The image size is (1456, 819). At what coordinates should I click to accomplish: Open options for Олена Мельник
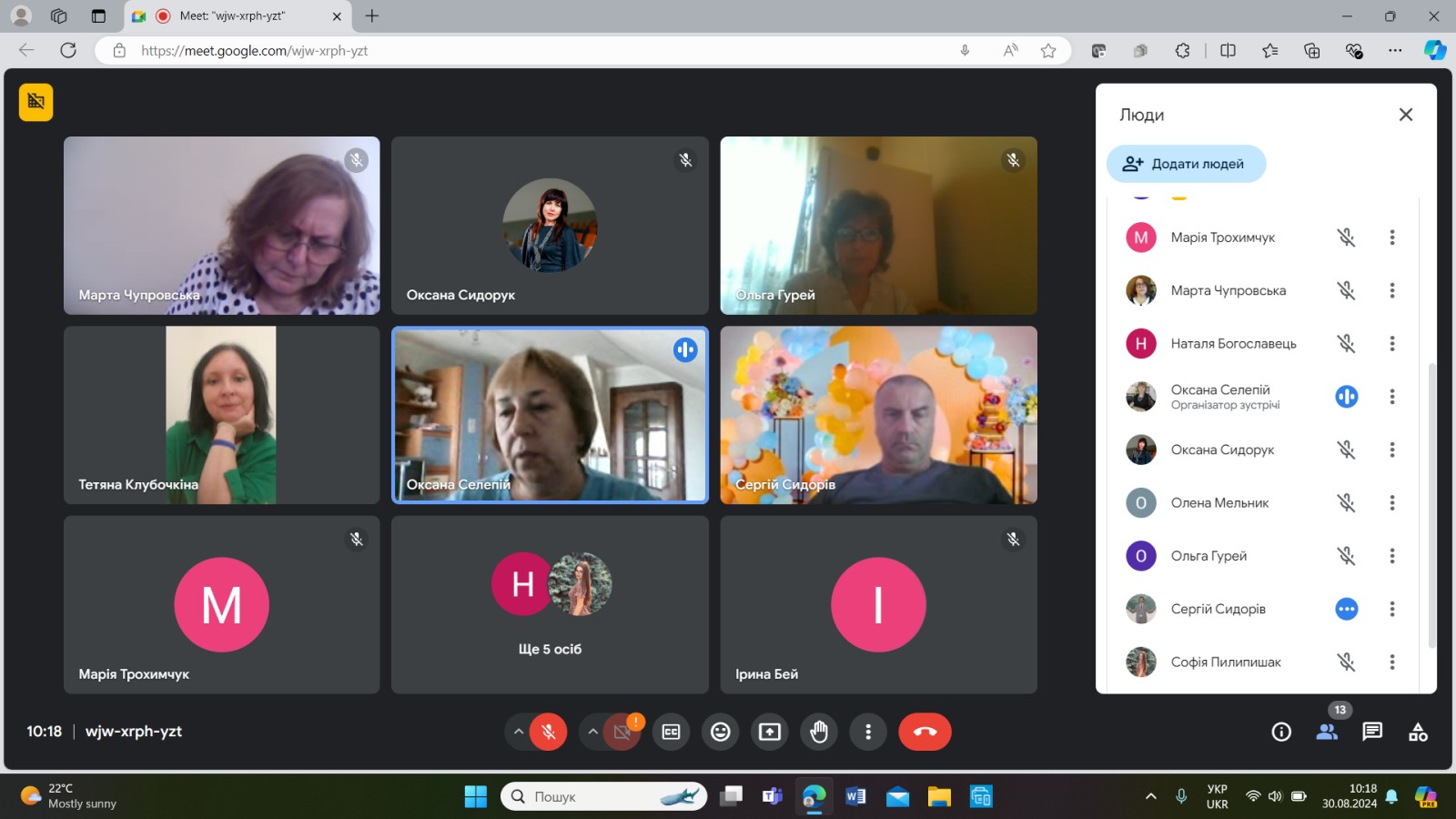click(1391, 502)
